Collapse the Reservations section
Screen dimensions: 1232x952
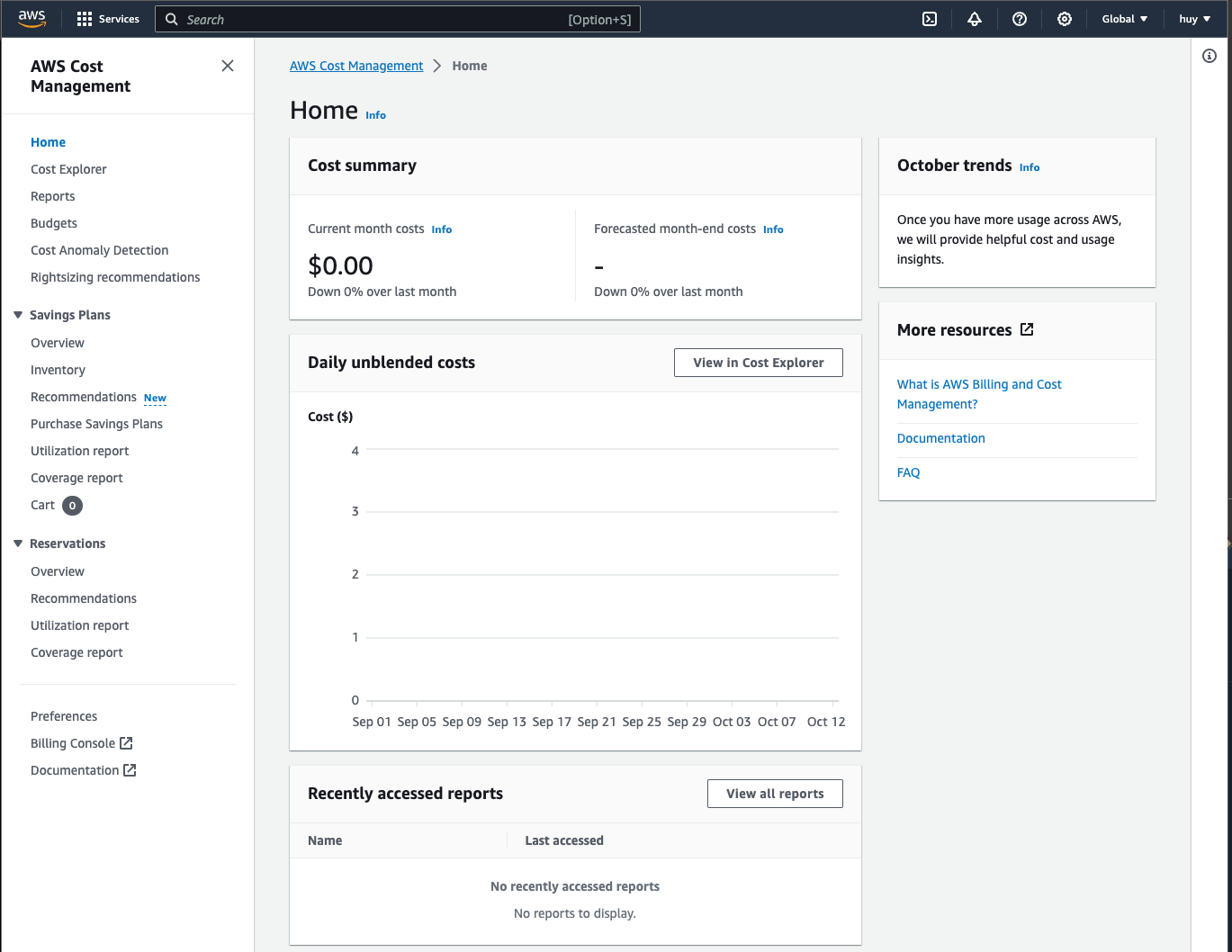(18, 543)
